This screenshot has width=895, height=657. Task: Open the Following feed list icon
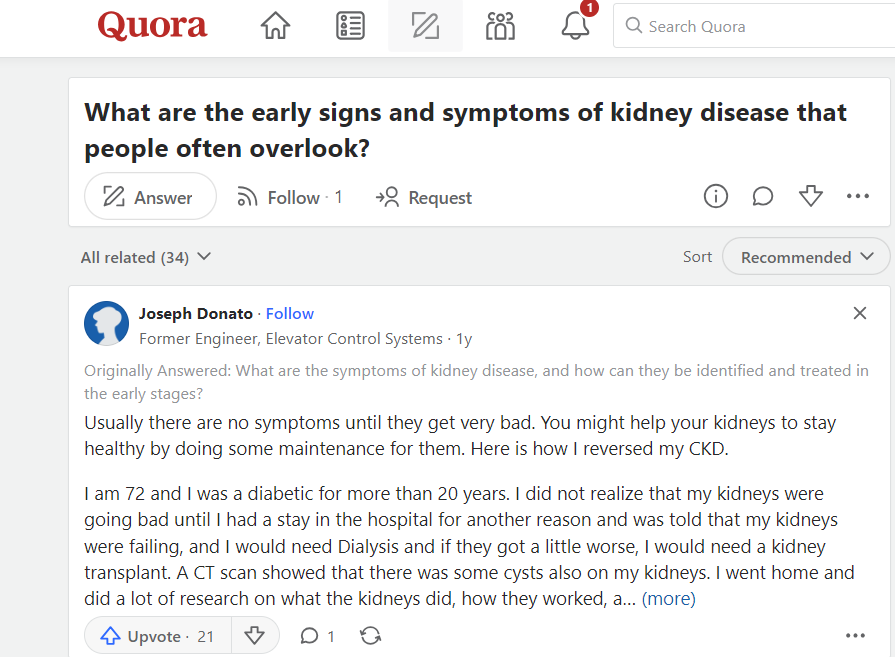click(x=350, y=27)
